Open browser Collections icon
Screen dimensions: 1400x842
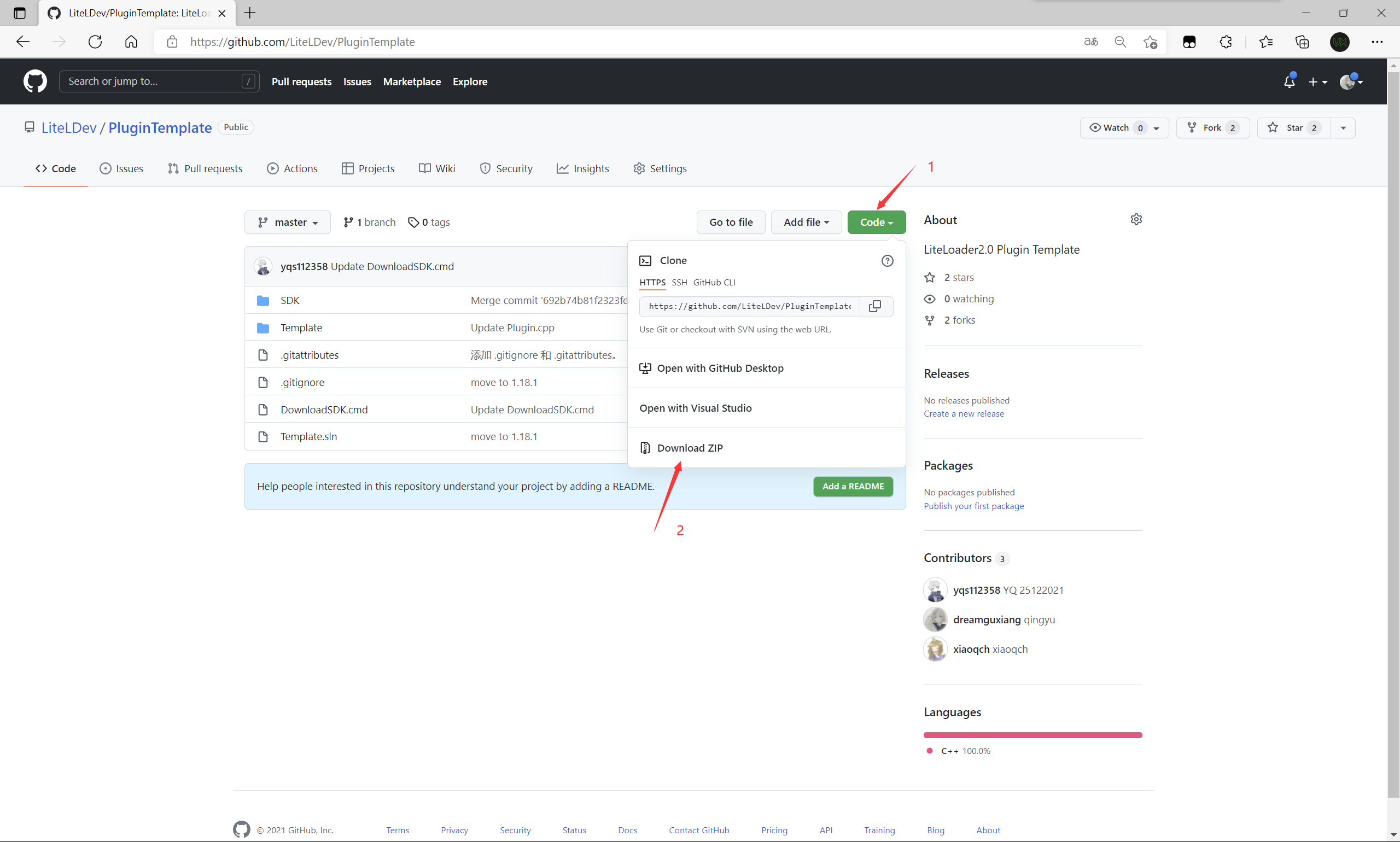1302,42
